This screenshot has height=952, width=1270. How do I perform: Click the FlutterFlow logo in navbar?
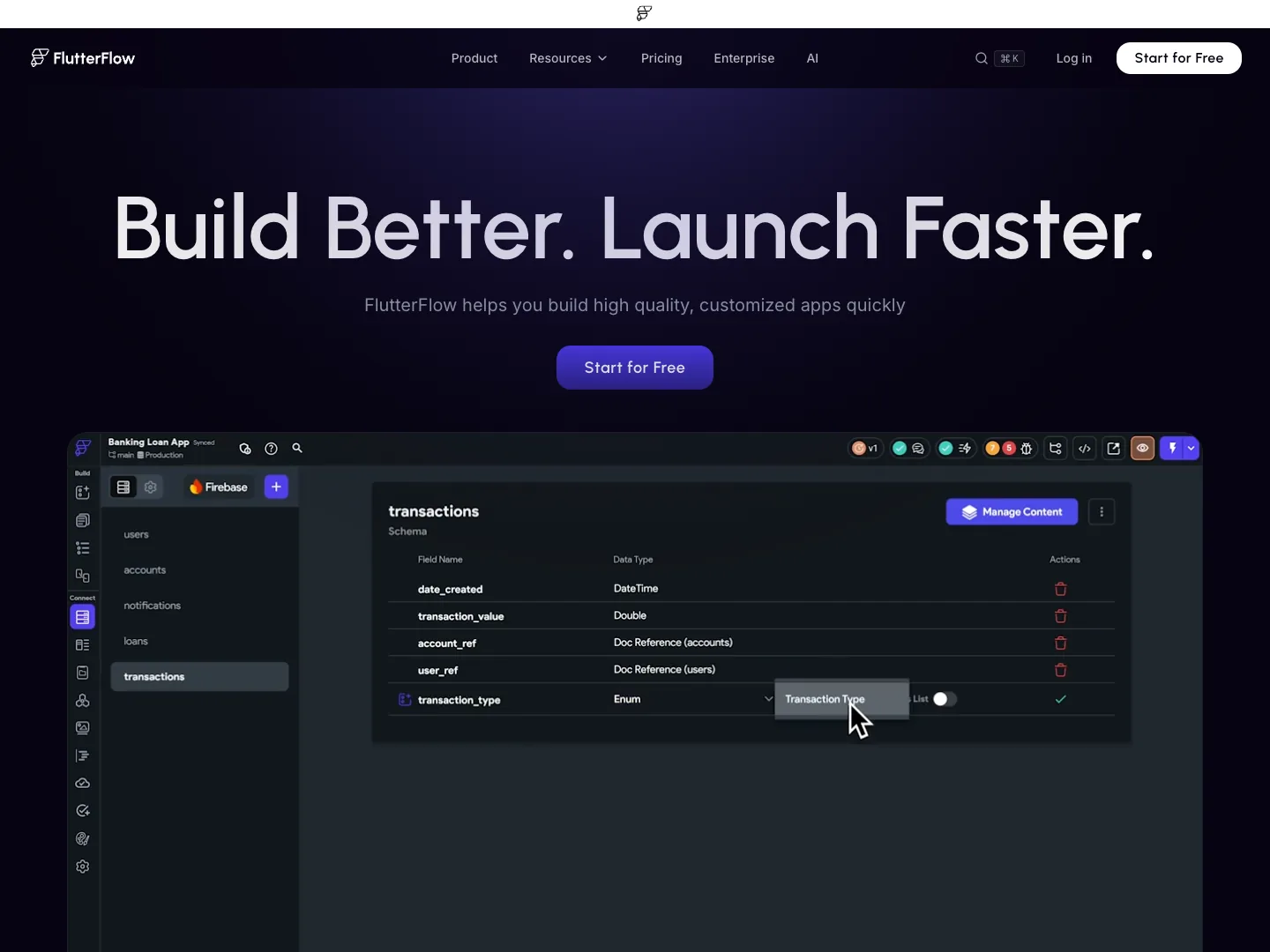pyautogui.click(x=83, y=58)
